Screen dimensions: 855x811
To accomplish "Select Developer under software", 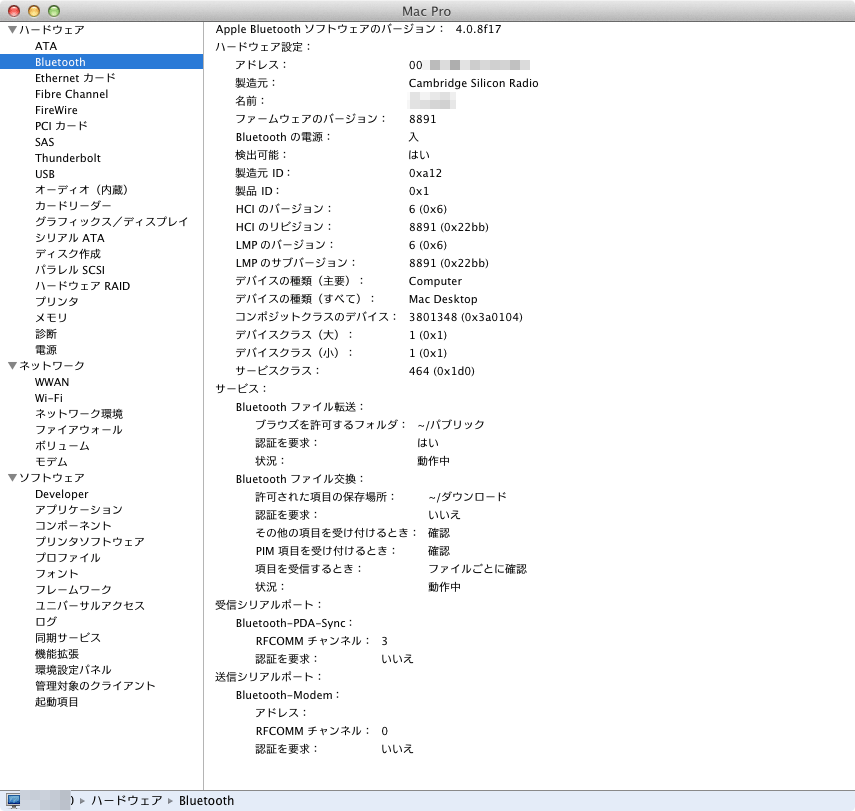I will [x=62, y=494].
